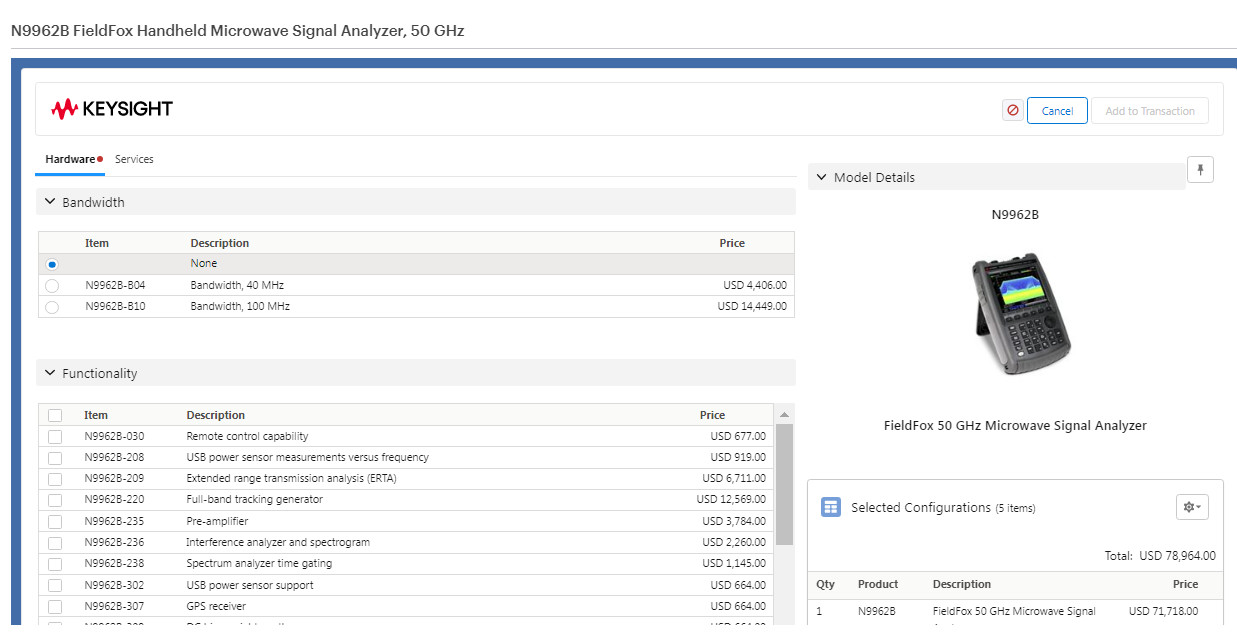Toggle the select-all Functionality header checkbox

click(55, 415)
